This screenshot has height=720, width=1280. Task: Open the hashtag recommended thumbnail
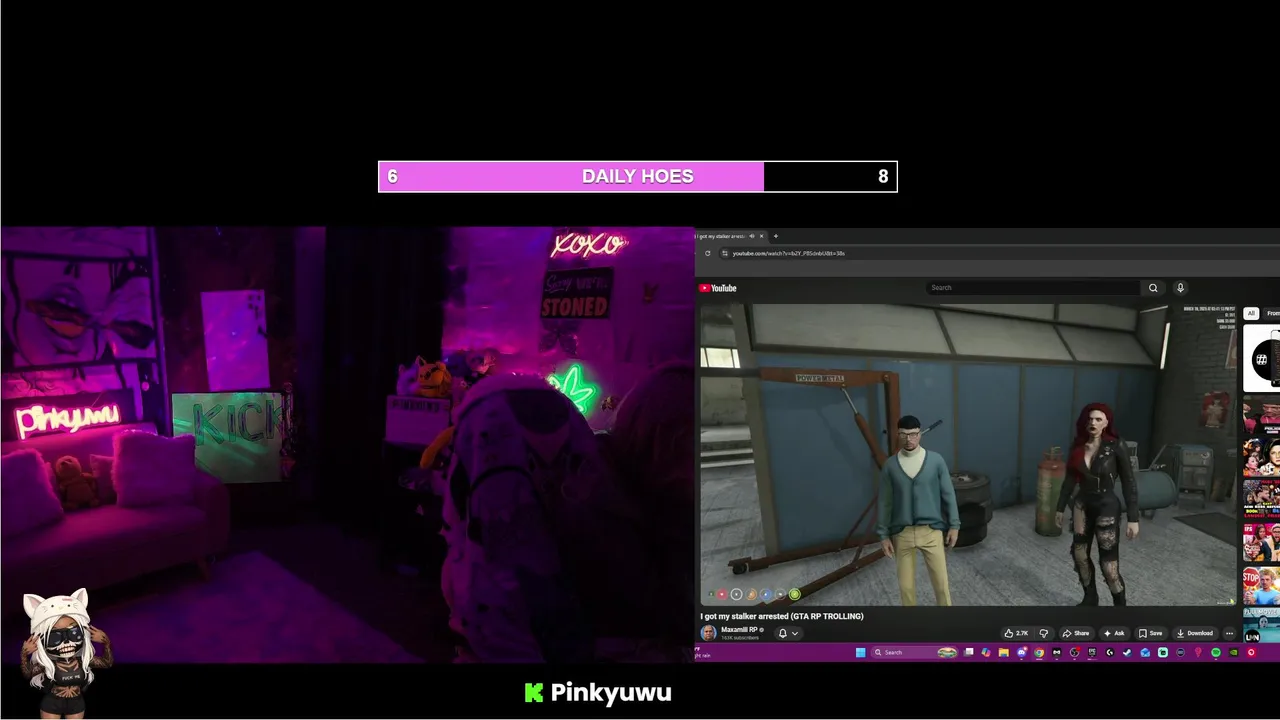point(1261,359)
